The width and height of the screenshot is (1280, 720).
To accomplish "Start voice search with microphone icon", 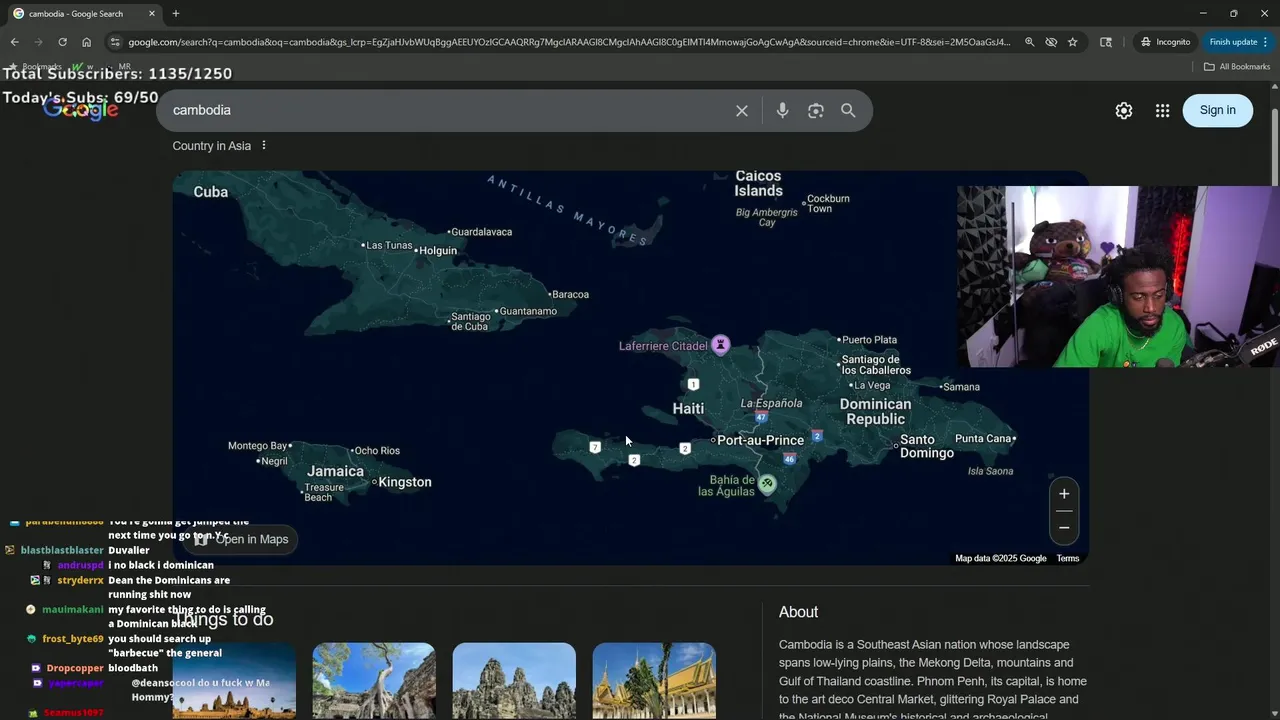I will [783, 110].
